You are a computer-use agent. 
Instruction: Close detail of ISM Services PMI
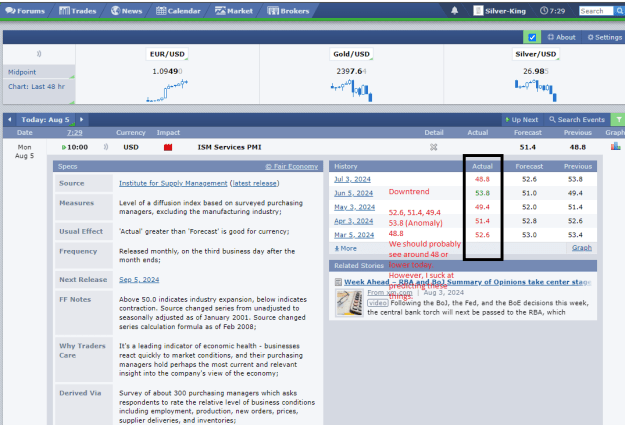434,147
